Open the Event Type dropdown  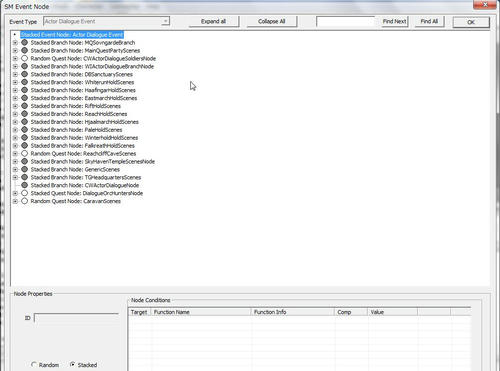[165, 21]
